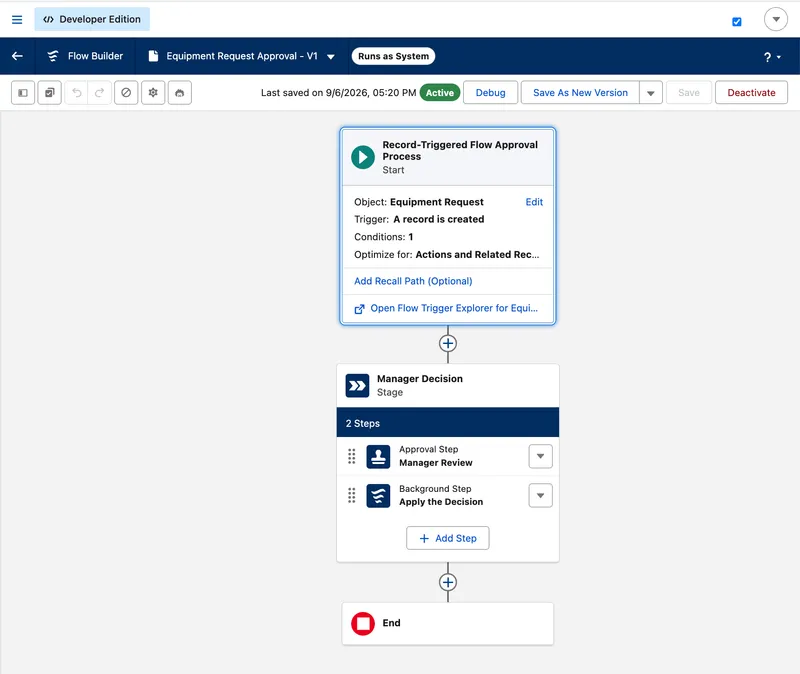The image size is (800, 674).
Task: Select the Apply the Decision step
Action: [441, 502]
